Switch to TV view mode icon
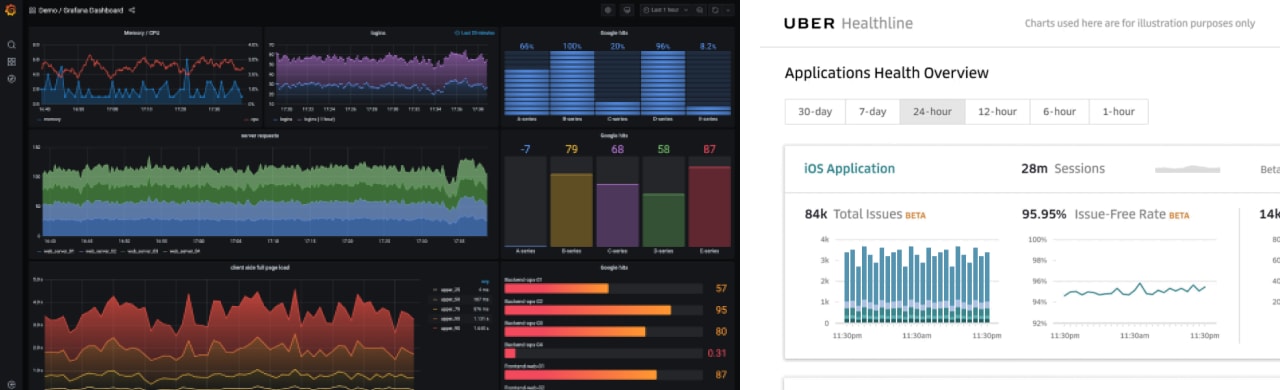The image size is (1280, 390). (x=627, y=10)
